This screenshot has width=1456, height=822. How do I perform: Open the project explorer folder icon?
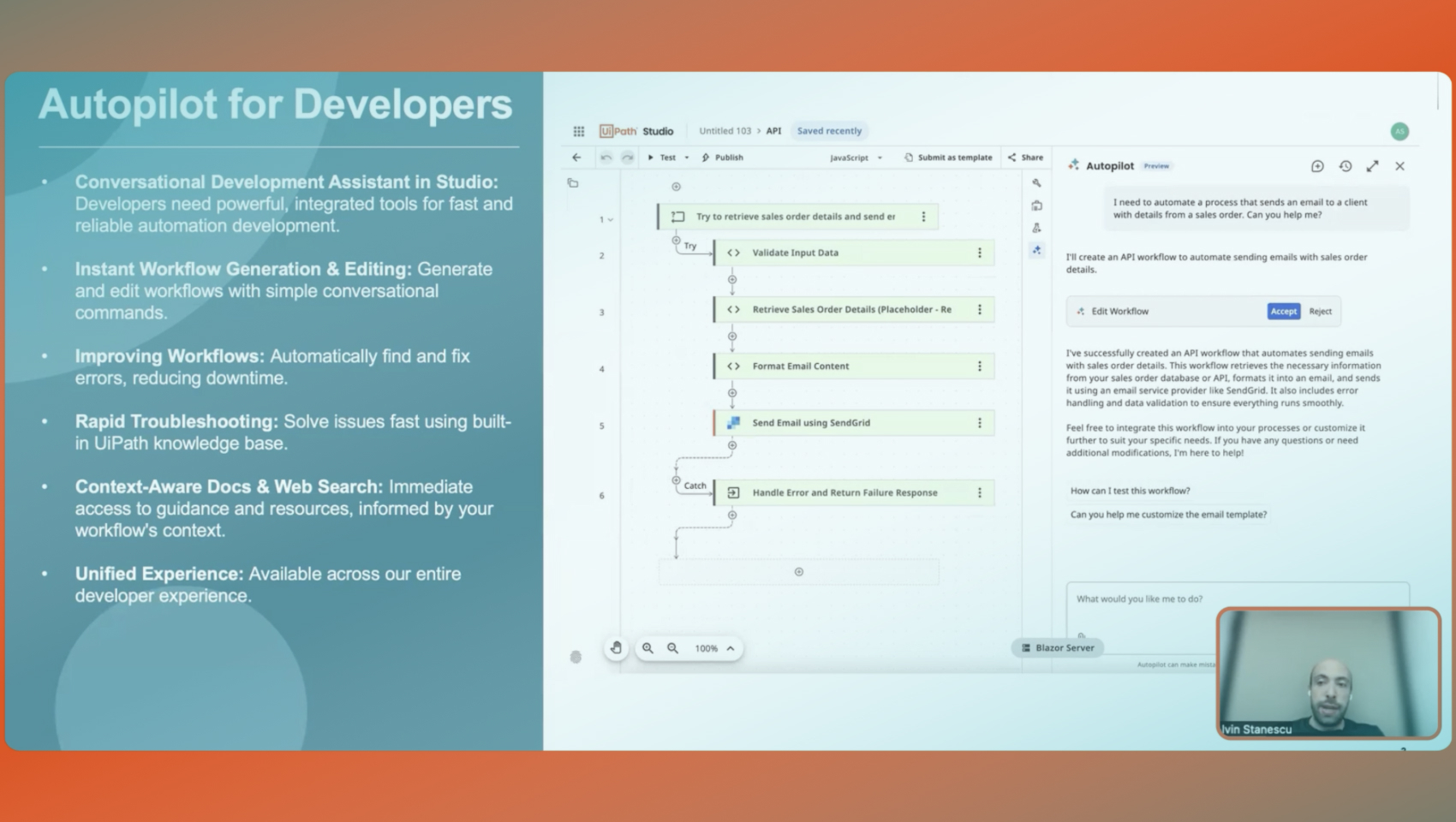573,183
